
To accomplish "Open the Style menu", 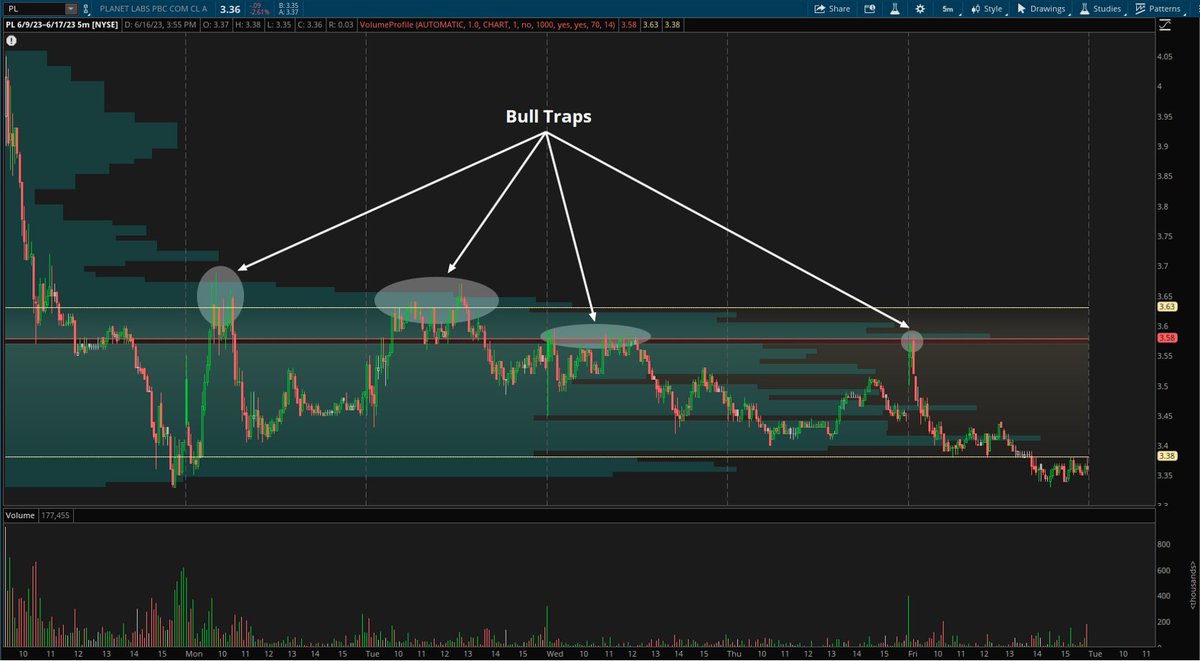I will click(987, 8).
